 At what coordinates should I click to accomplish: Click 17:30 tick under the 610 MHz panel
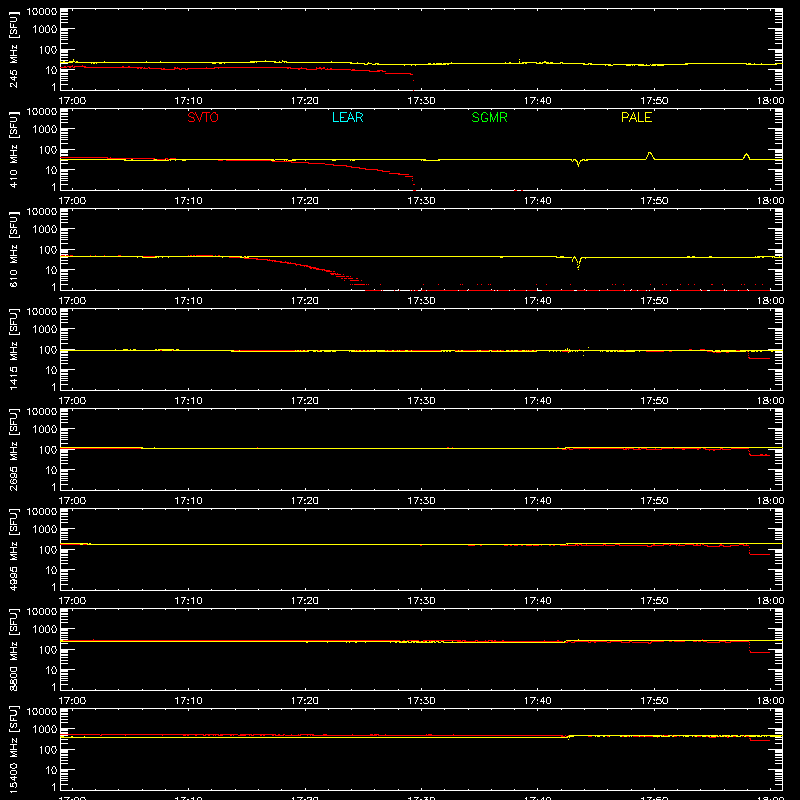point(421,301)
